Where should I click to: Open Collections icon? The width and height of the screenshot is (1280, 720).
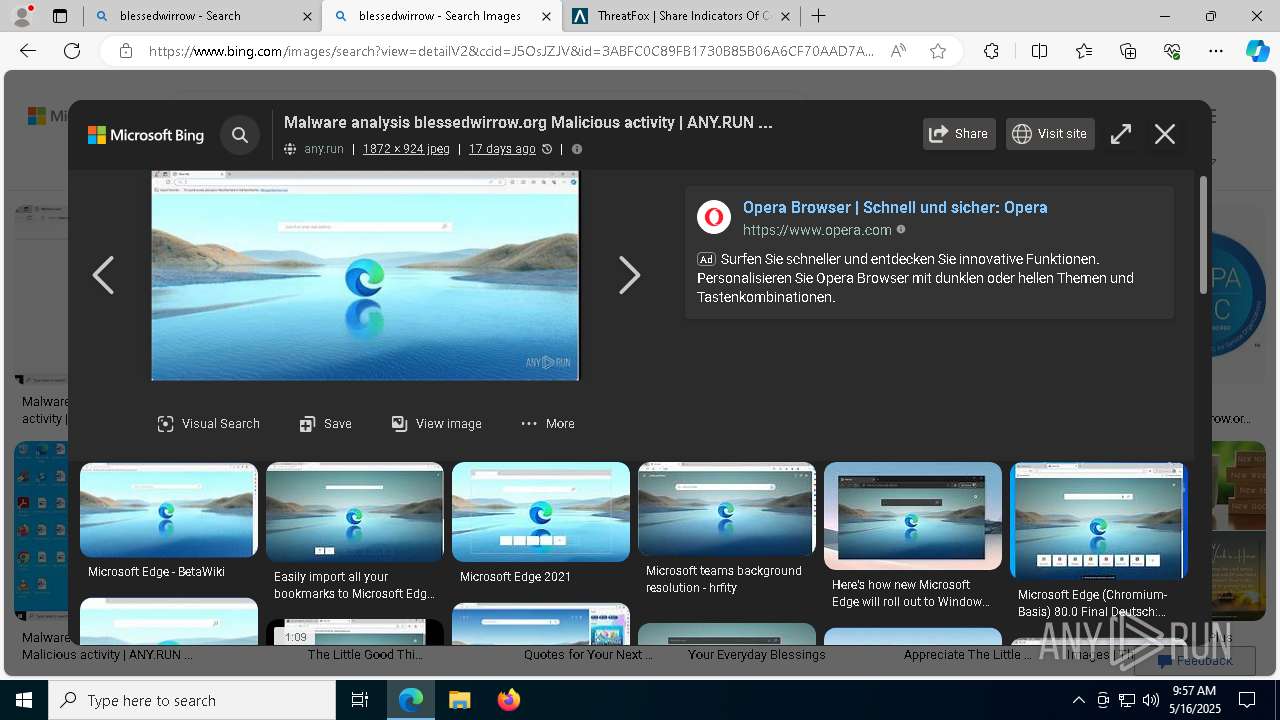point(1128,51)
